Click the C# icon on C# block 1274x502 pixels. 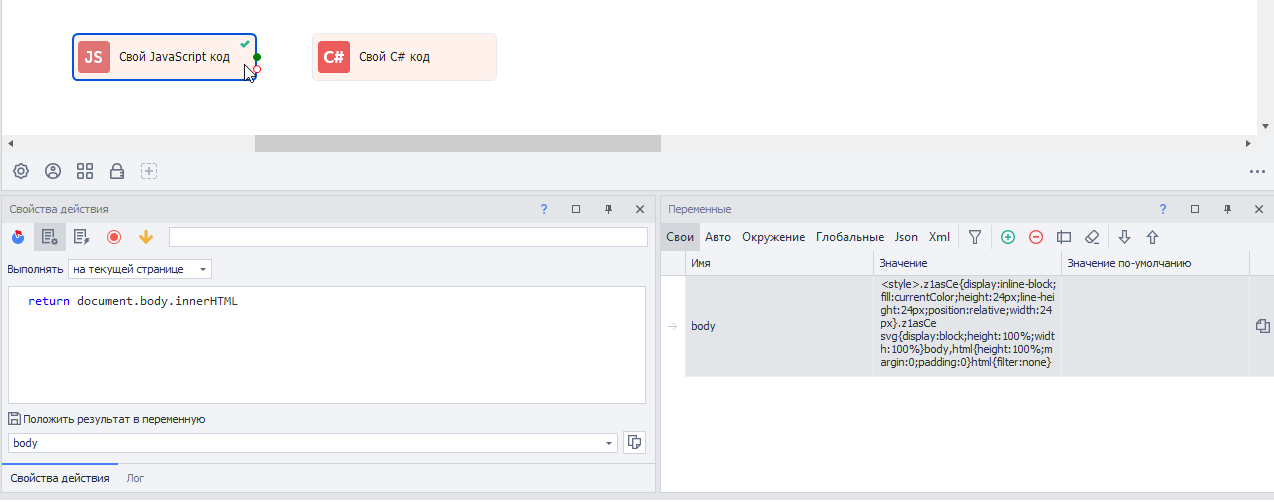click(333, 57)
